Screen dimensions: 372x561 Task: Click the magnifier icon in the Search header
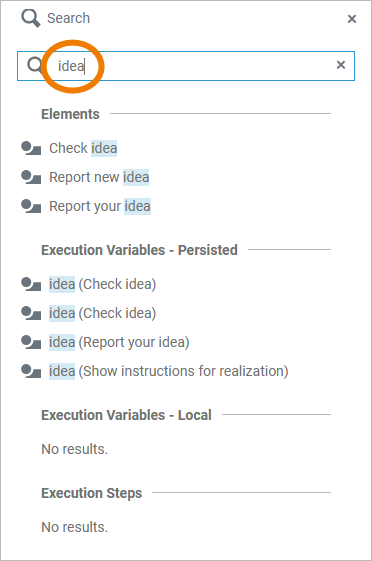[x=30, y=18]
